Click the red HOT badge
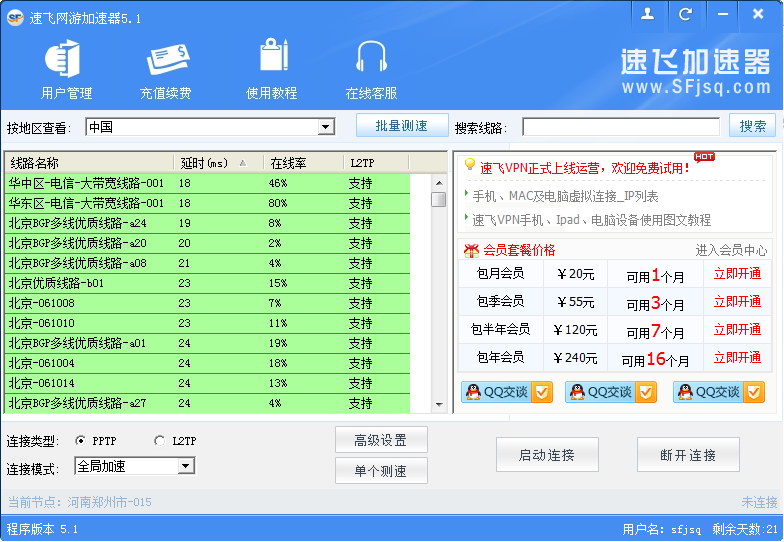The width and height of the screenshot is (784, 542). [x=704, y=157]
